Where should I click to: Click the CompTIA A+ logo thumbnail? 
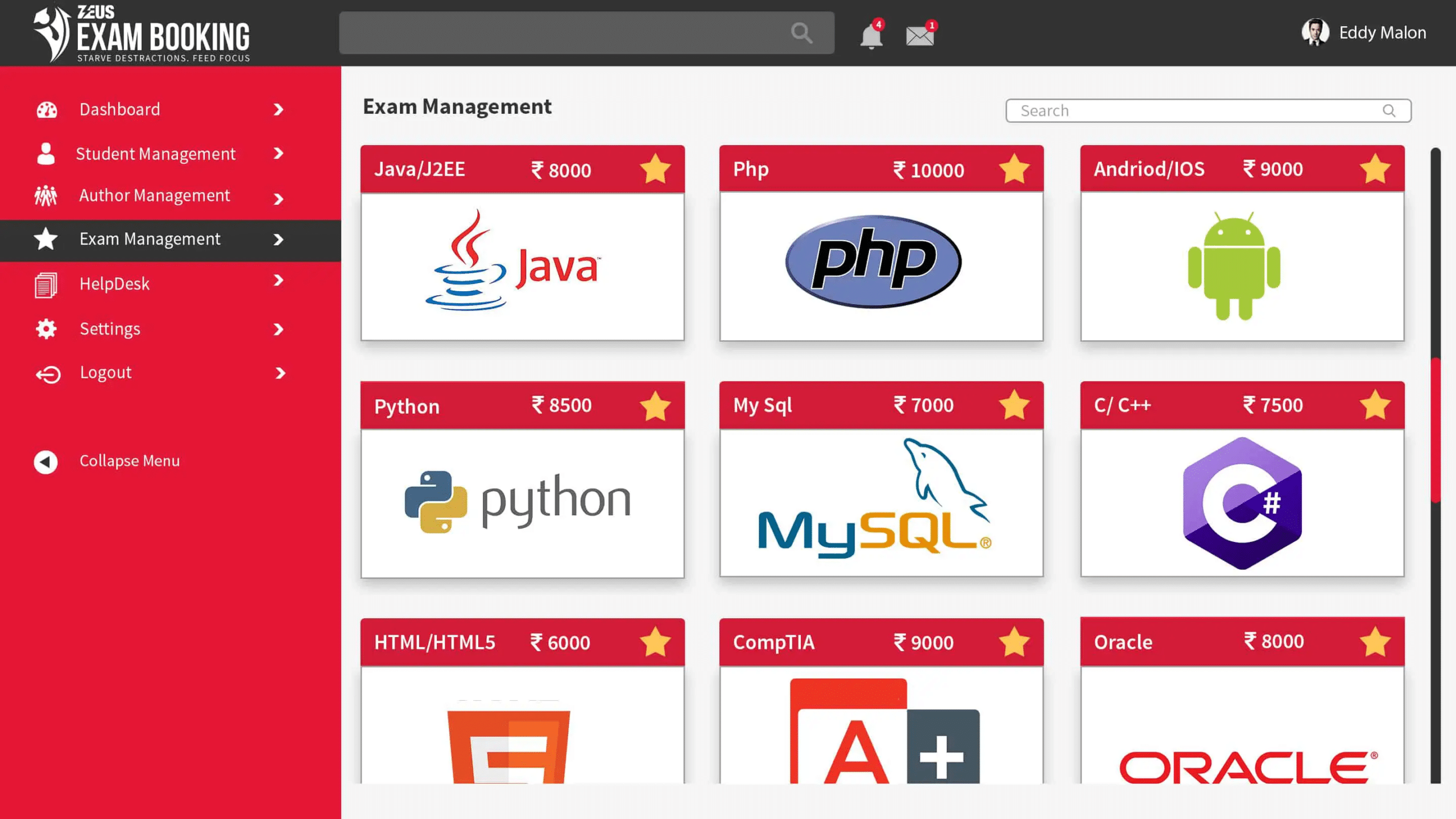click(884, 731)
